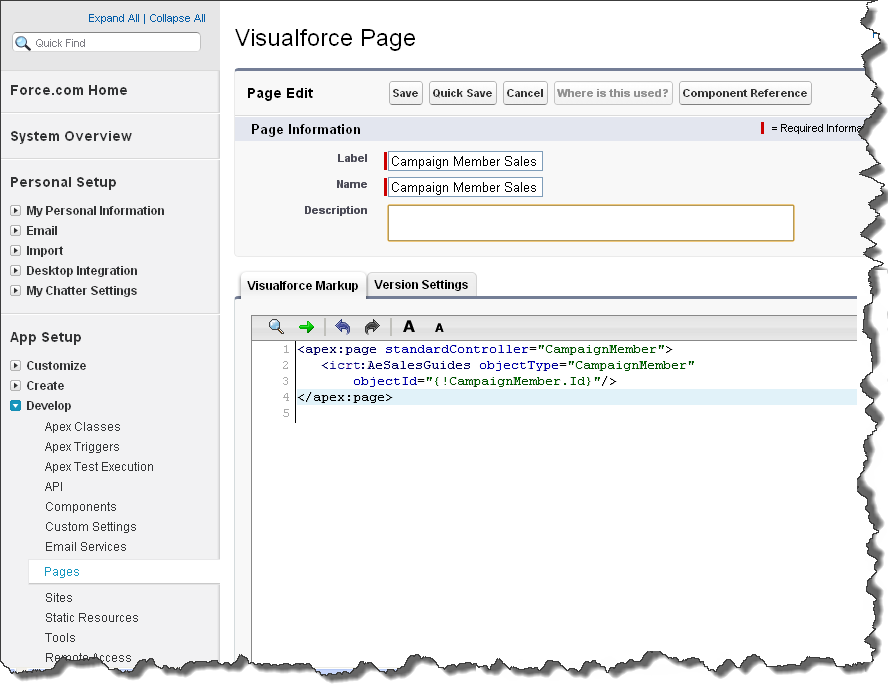Click the Expand All link
Viewport: 888px width, 686px height.
(115, 18)
